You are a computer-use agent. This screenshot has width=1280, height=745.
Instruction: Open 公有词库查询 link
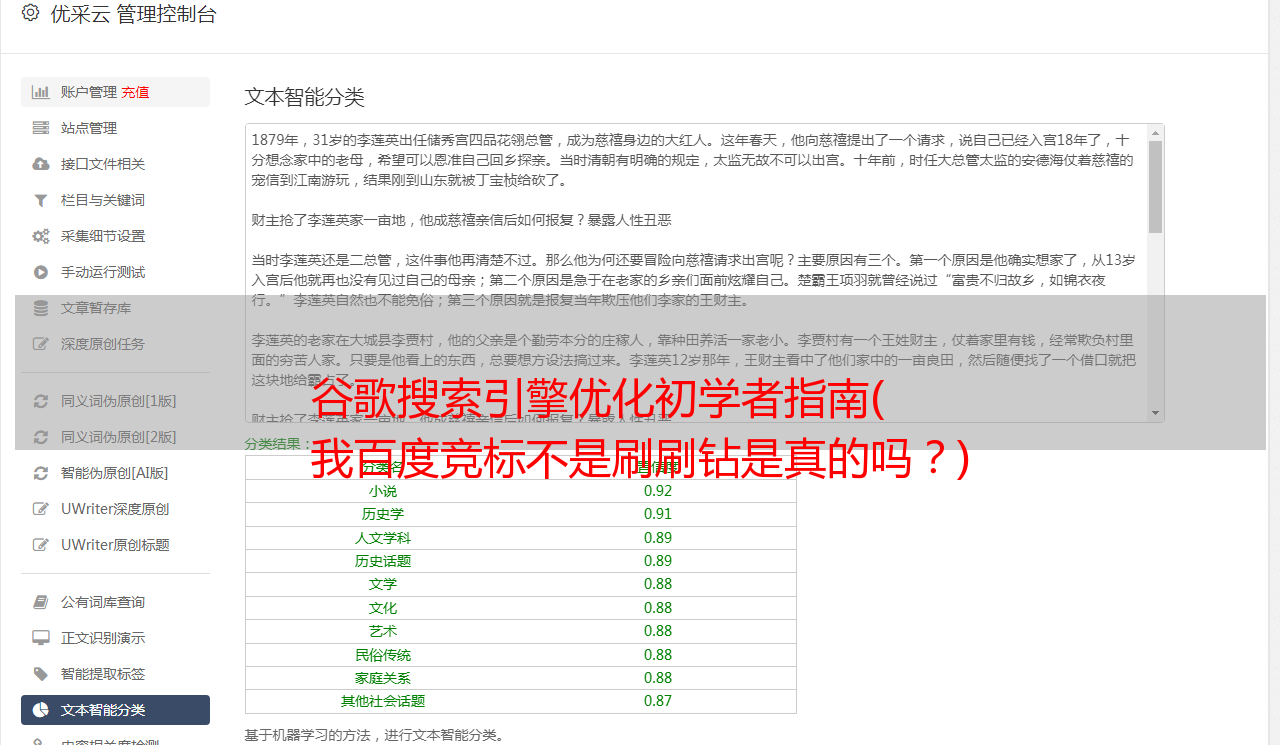(x=115, y=602)
